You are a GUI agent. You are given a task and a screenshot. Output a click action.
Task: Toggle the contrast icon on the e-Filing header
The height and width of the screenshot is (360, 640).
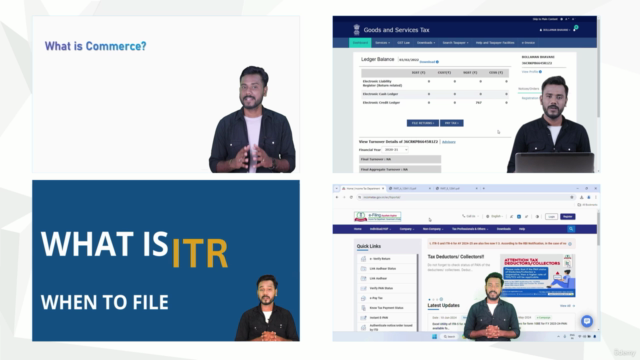[x=537, y=216]
